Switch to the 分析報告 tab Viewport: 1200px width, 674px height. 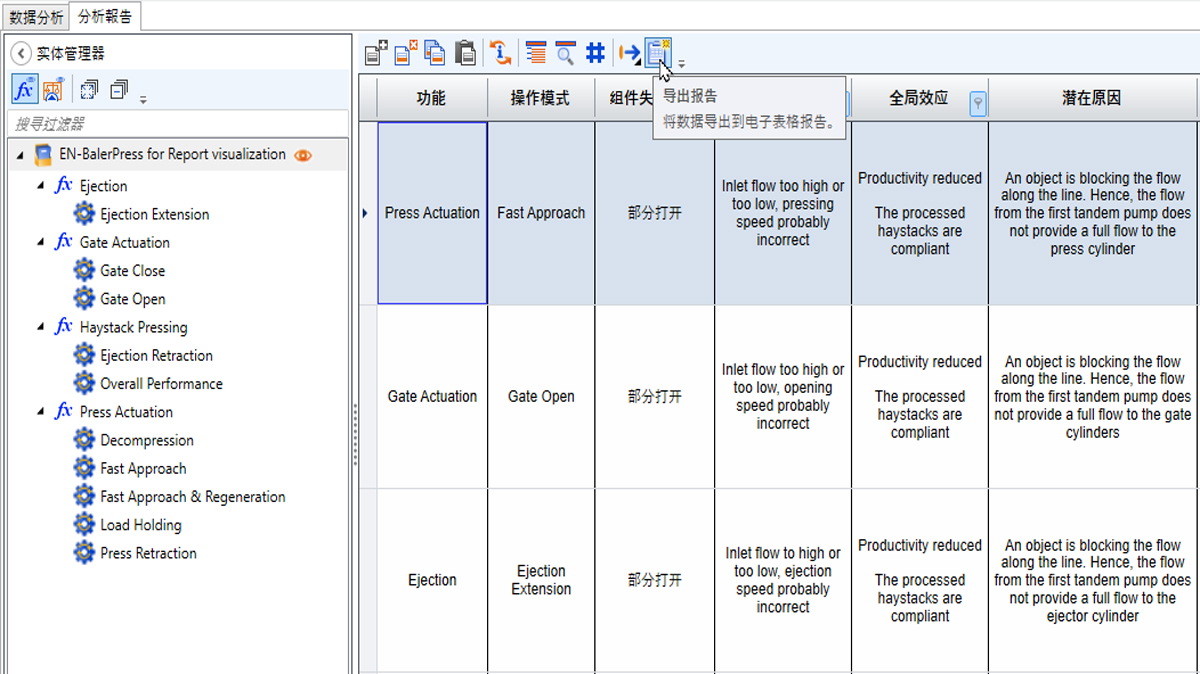pos(105,16)
